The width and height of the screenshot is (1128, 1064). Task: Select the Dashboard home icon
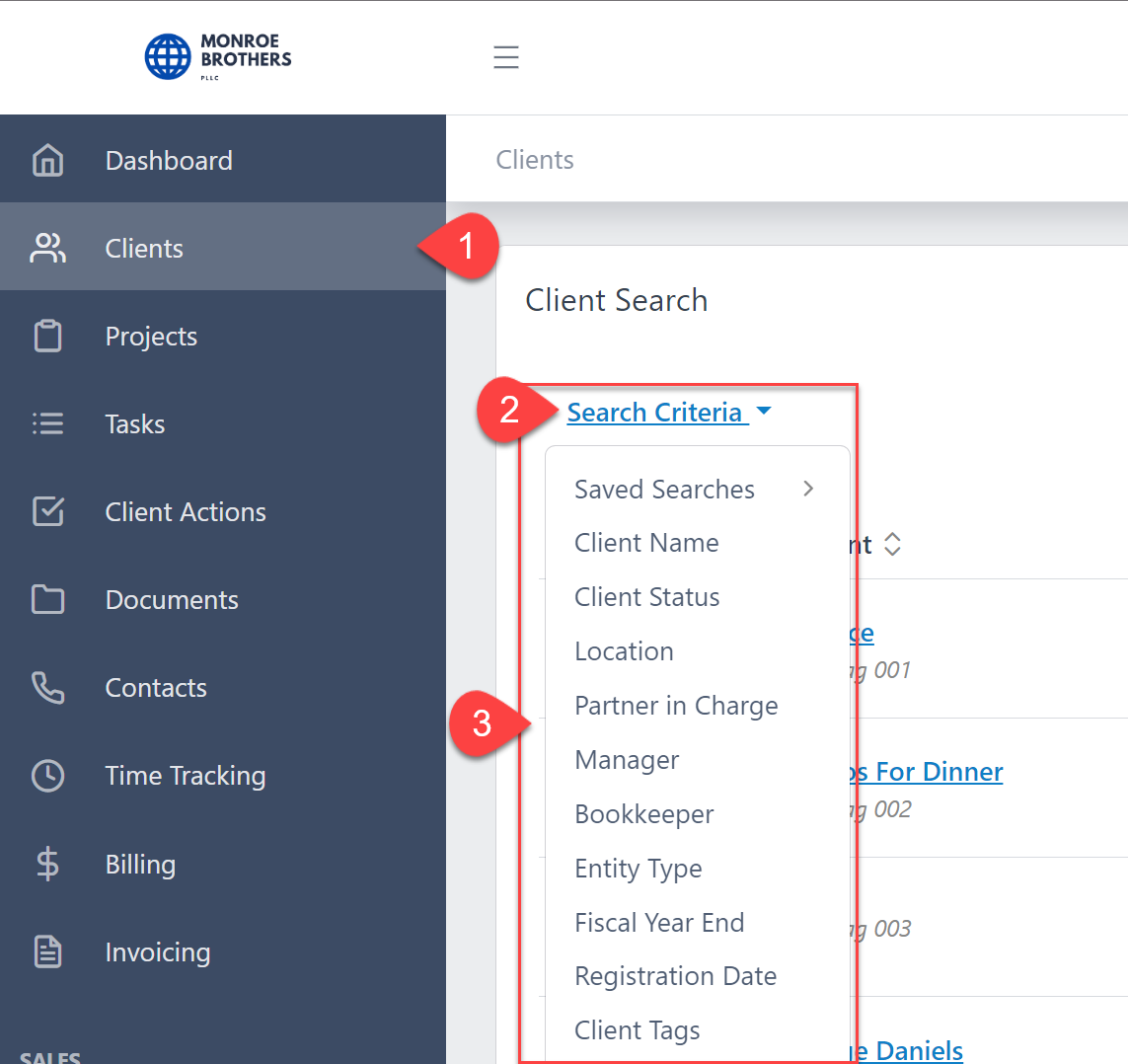[x=47, y=159]
